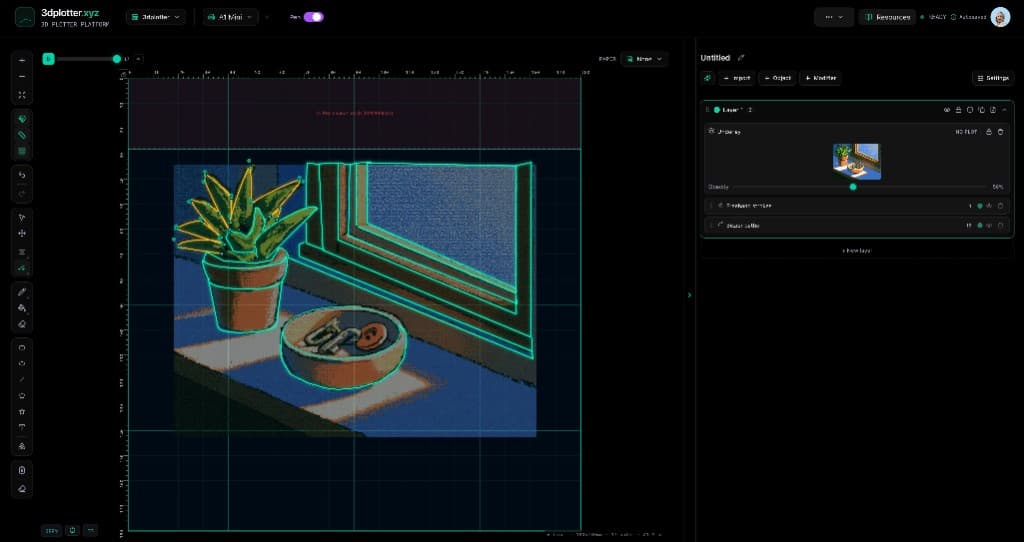Click the playback progress slider handle
1024x542 pixels.
pos(117,59)
